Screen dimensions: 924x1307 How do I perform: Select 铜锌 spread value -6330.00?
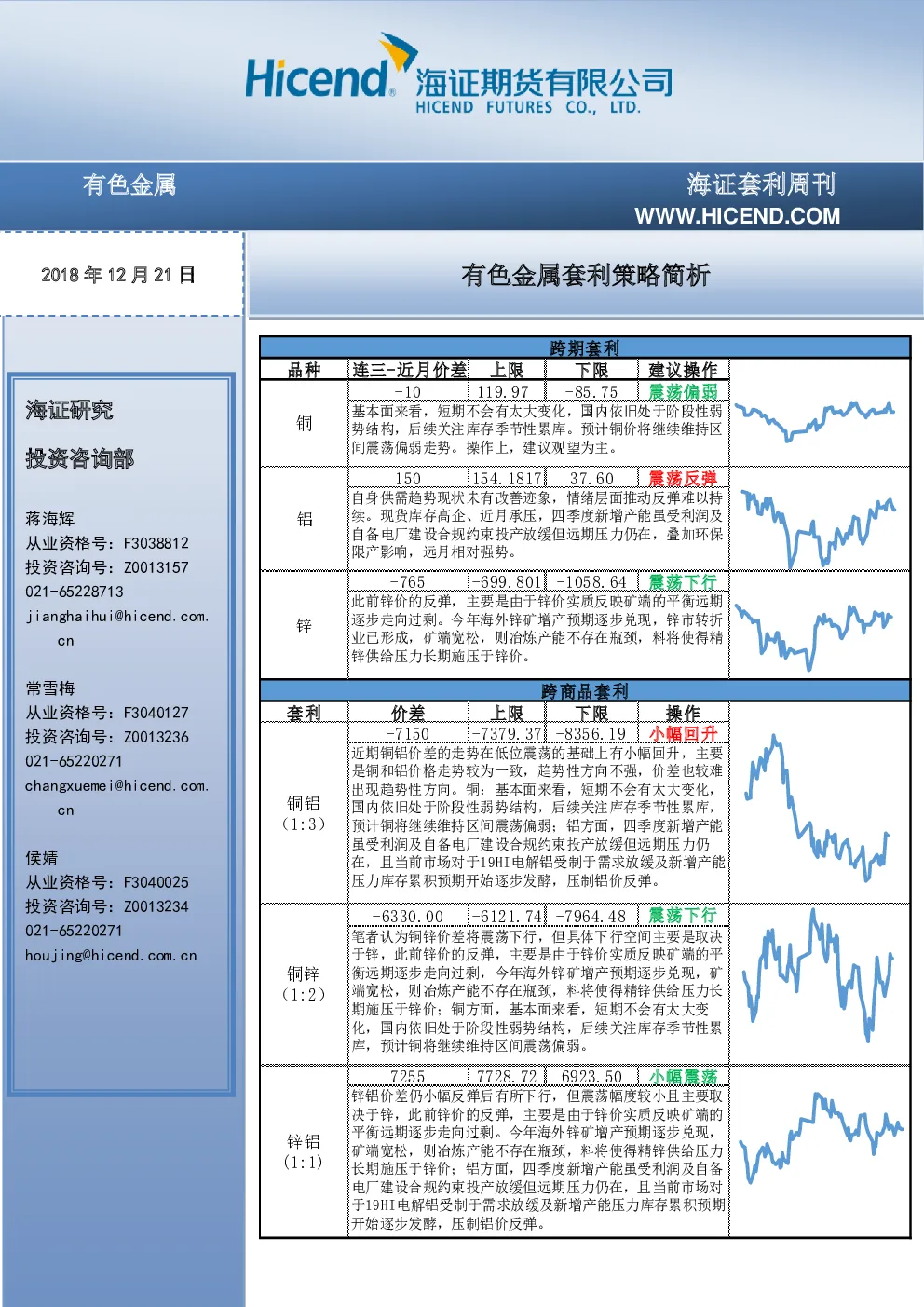pos(408,917)
